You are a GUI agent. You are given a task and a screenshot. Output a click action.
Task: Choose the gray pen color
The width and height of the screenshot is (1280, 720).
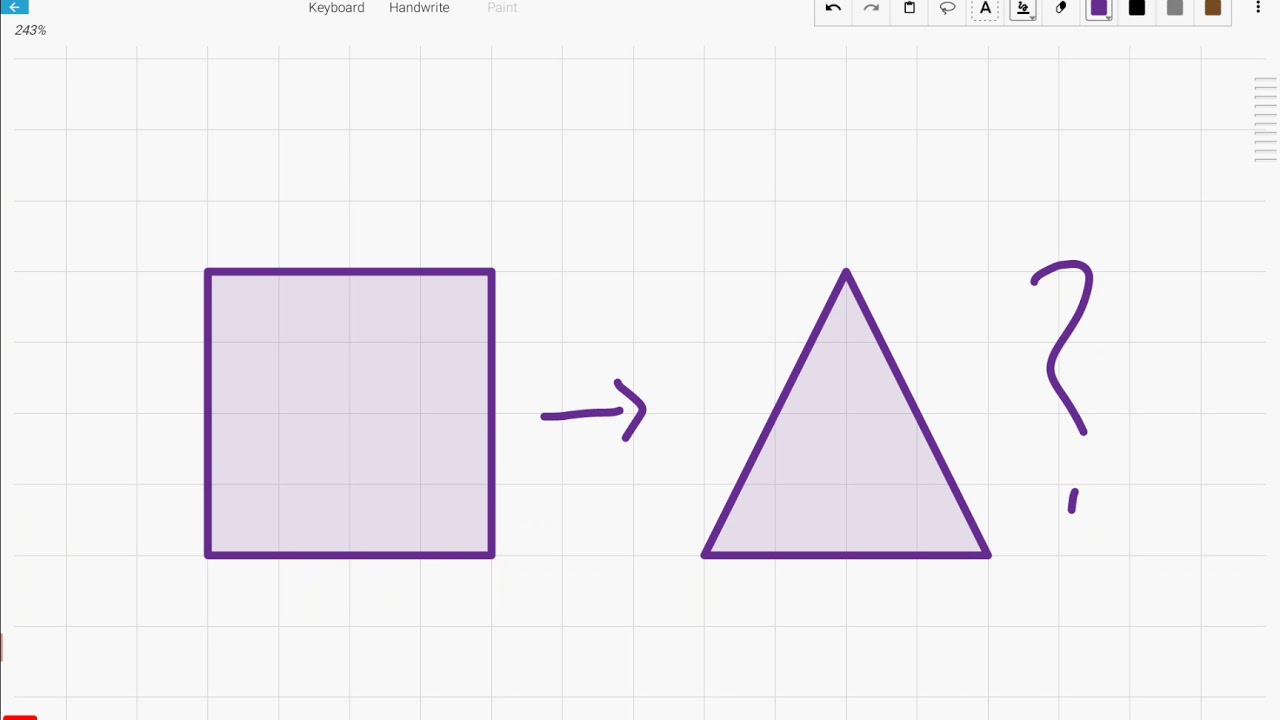point(1175,8)
